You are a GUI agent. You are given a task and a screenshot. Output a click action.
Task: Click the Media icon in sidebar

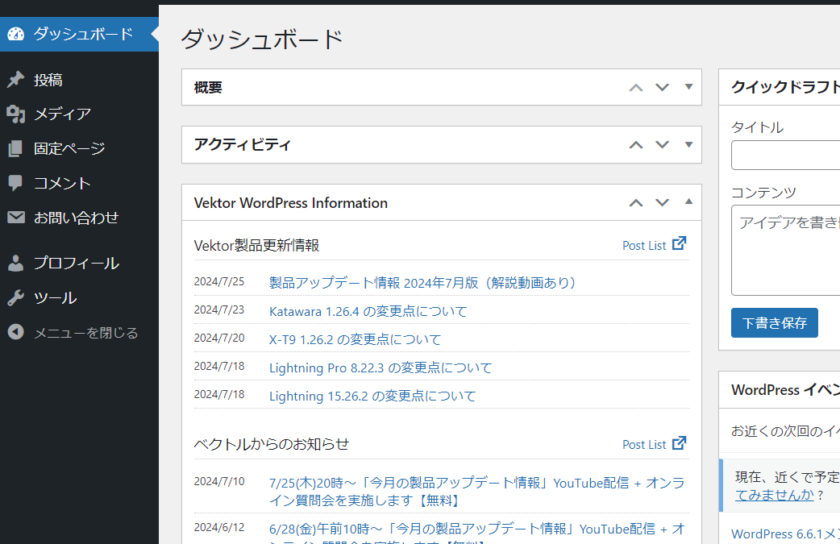point(16,114)
